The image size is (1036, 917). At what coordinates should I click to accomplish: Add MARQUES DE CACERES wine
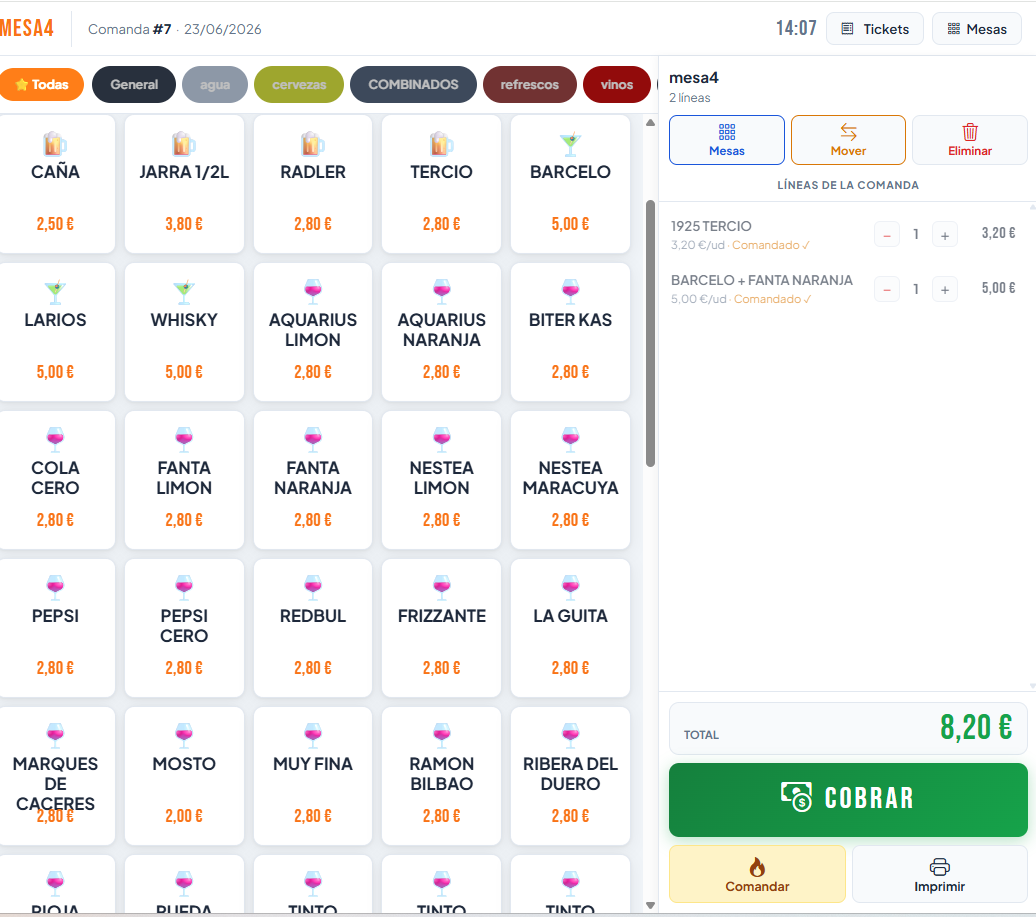[56, 776]
